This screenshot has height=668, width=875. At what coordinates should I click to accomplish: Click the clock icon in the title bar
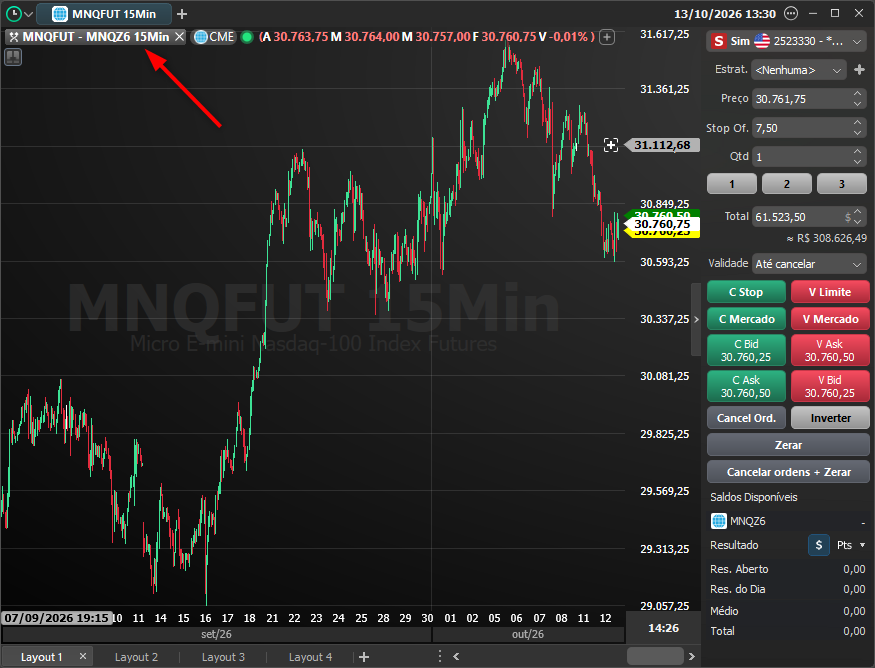tap(13, 14)
